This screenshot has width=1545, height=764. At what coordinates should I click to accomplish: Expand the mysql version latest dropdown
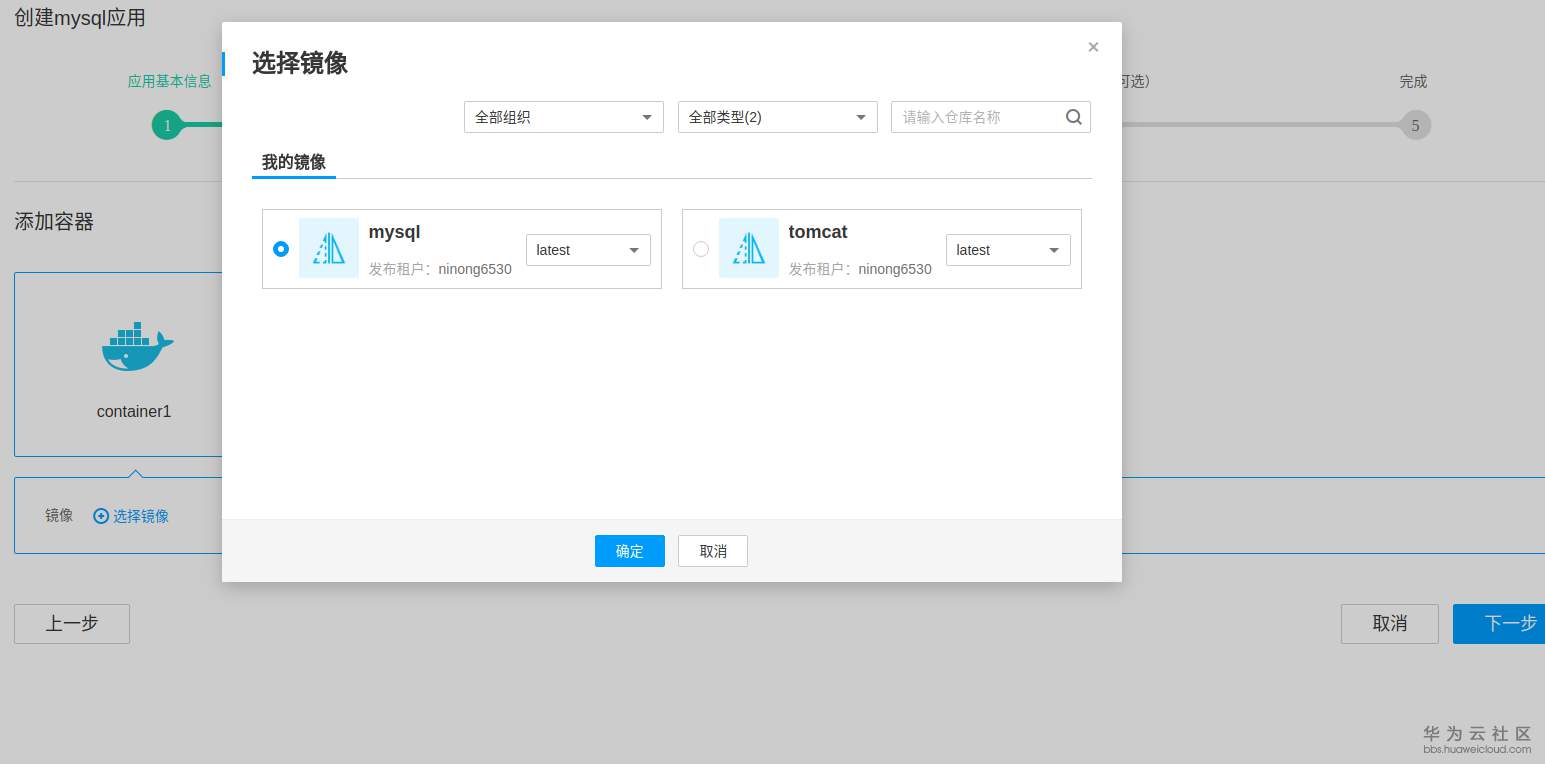point(588,250)
